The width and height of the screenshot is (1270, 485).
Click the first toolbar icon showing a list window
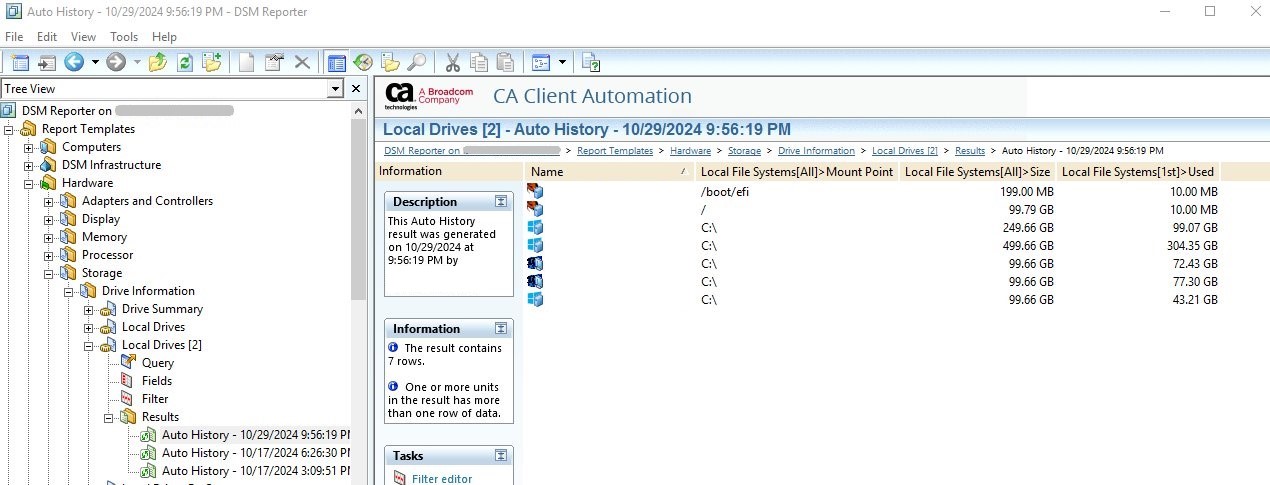(21, 62)
